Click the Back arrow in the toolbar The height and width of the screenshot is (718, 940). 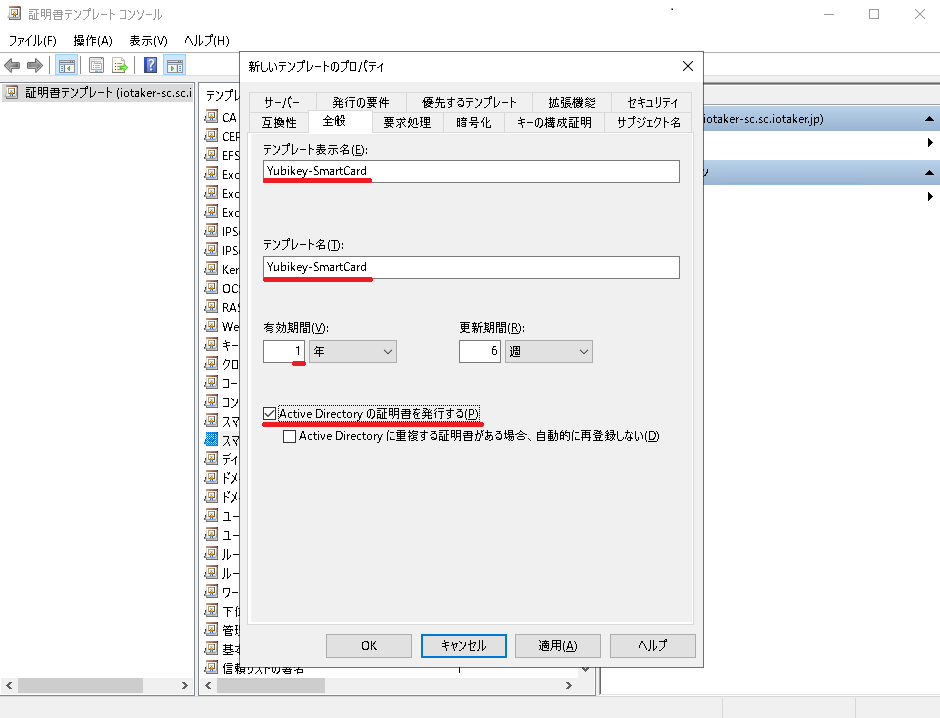[x=12, y=66]
